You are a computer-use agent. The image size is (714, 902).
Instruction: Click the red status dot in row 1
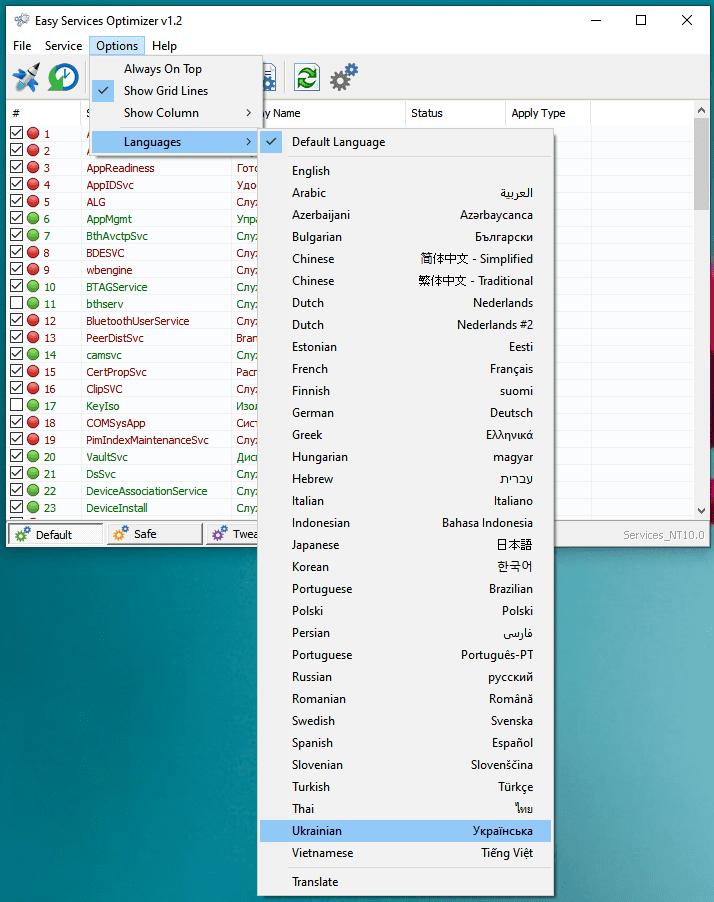(x=33, y=133)
